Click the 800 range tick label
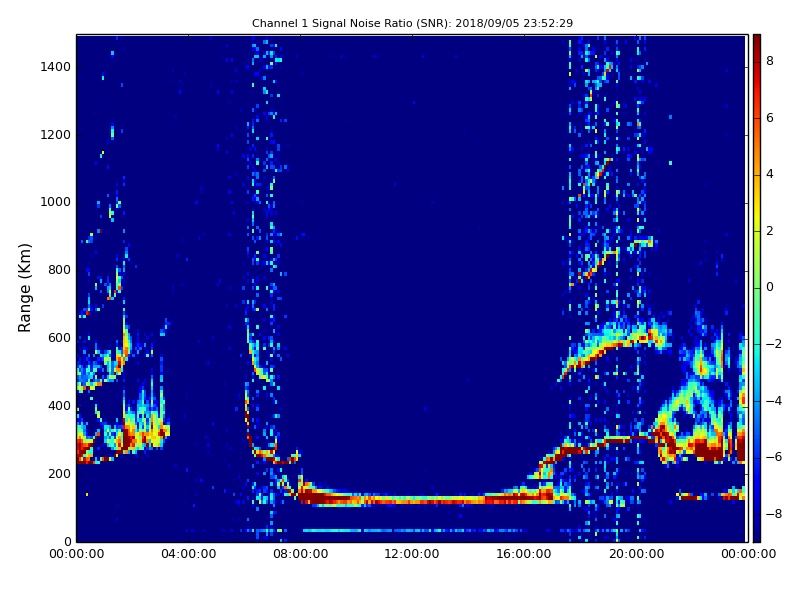 pyautogui.click(x=59, y=270)
